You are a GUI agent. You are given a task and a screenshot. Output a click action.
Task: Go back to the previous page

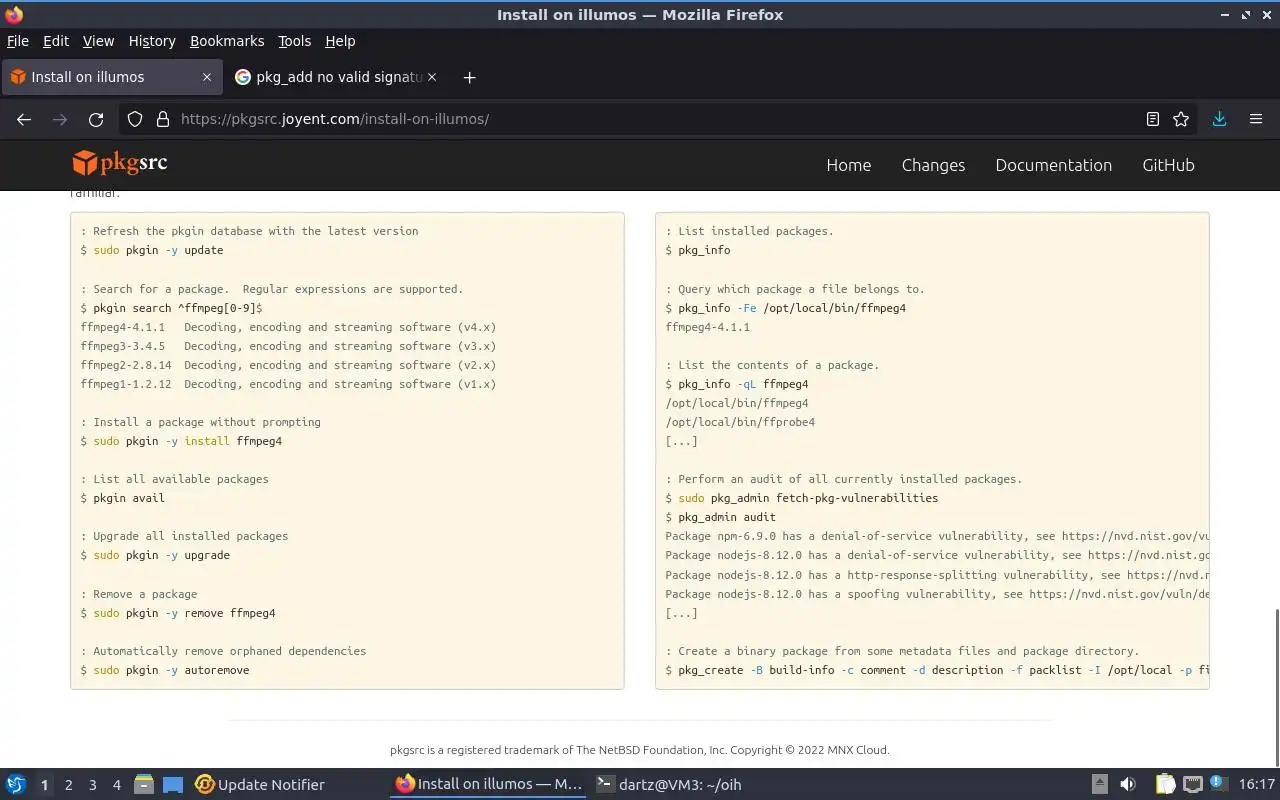24,119
